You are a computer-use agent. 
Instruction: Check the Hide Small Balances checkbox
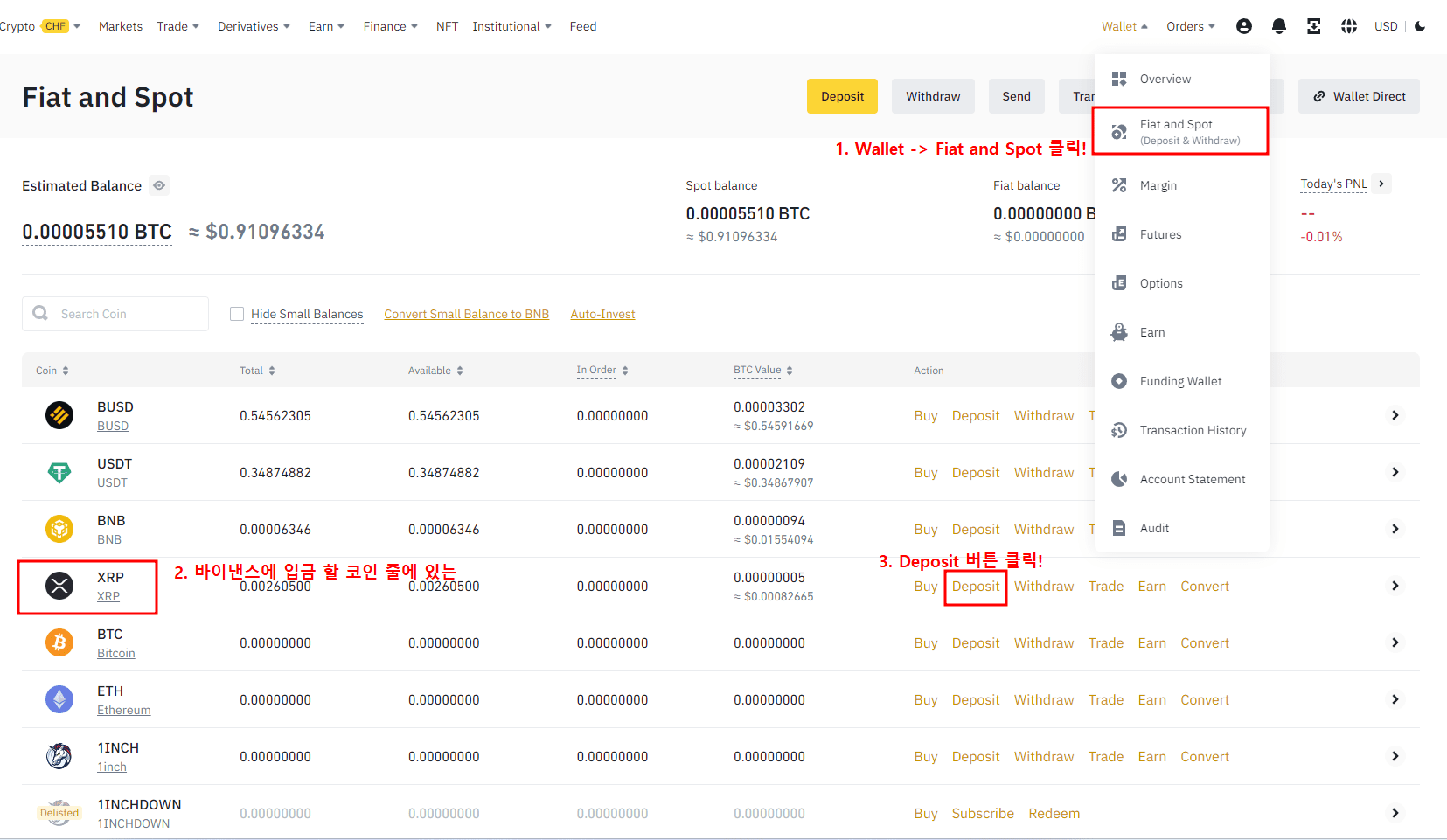point(237,314)
